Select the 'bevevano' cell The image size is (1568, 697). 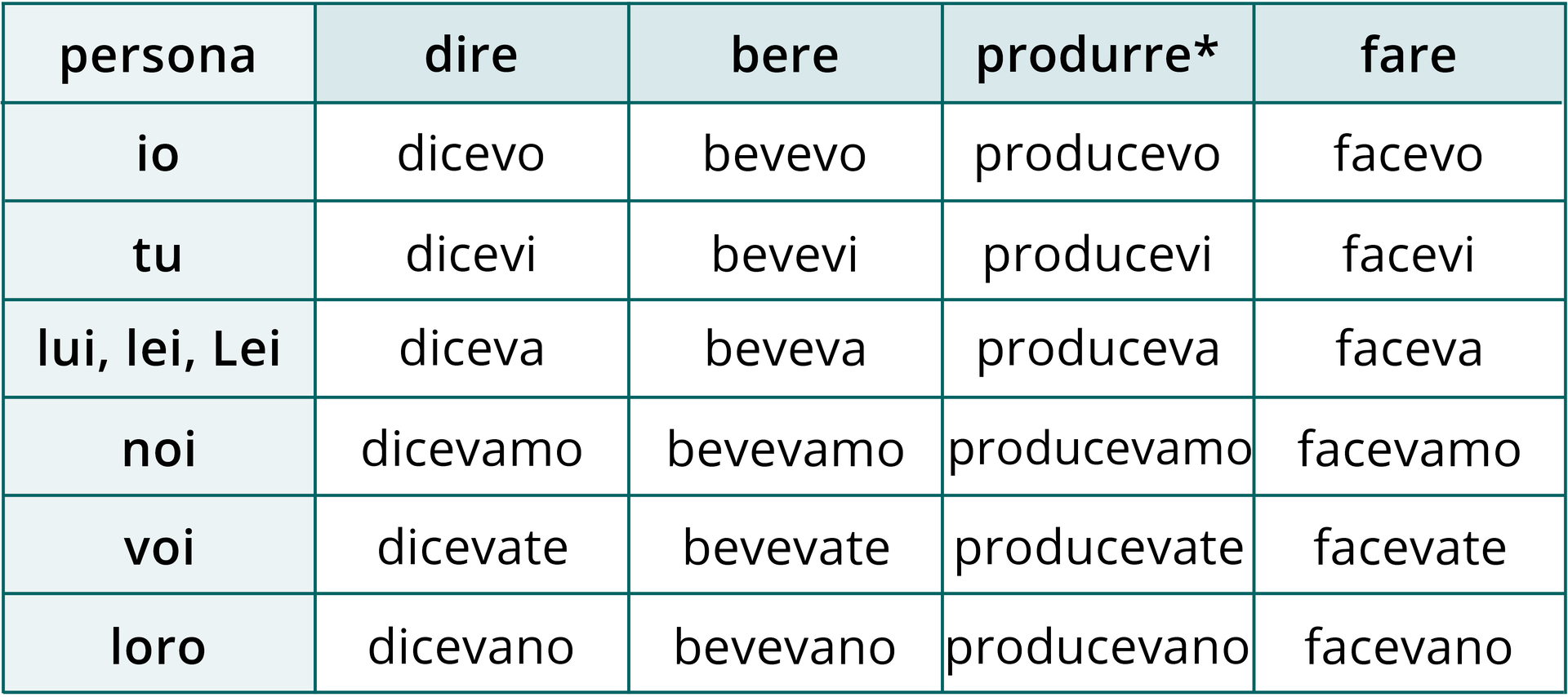[x=785, y=646]
